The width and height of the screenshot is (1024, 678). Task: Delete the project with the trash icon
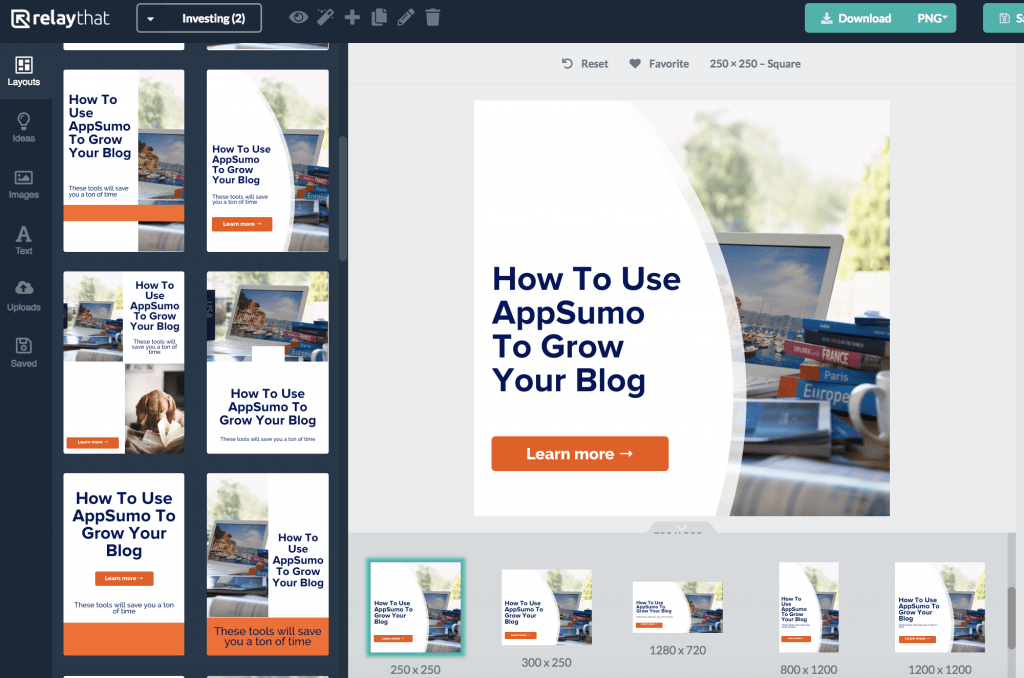432,17
